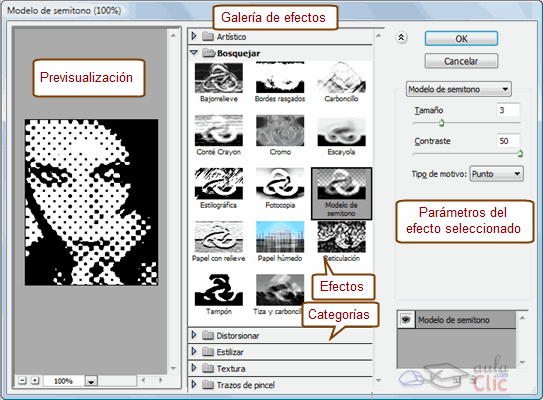Click the gallery scrollbar up arrow
This screenshot has height=400, width=543.
378,36
